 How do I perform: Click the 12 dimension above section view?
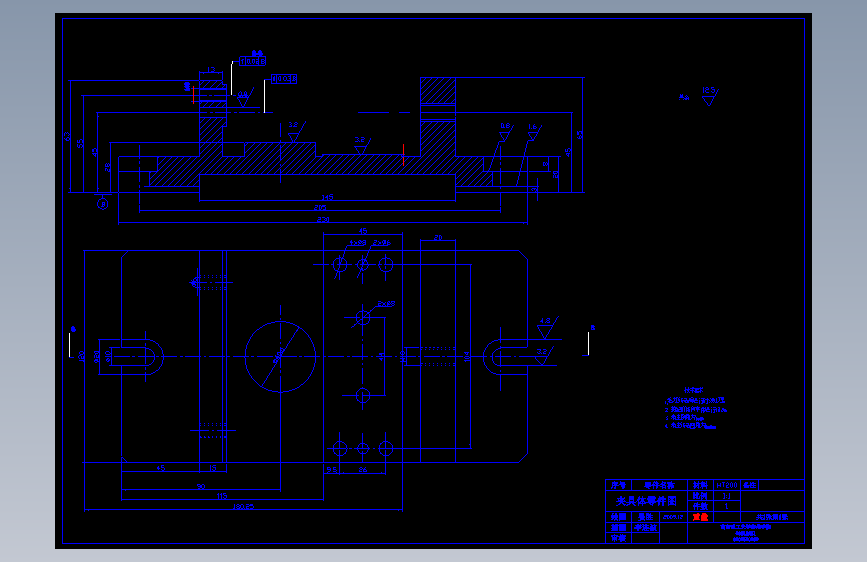pos(211,70)
